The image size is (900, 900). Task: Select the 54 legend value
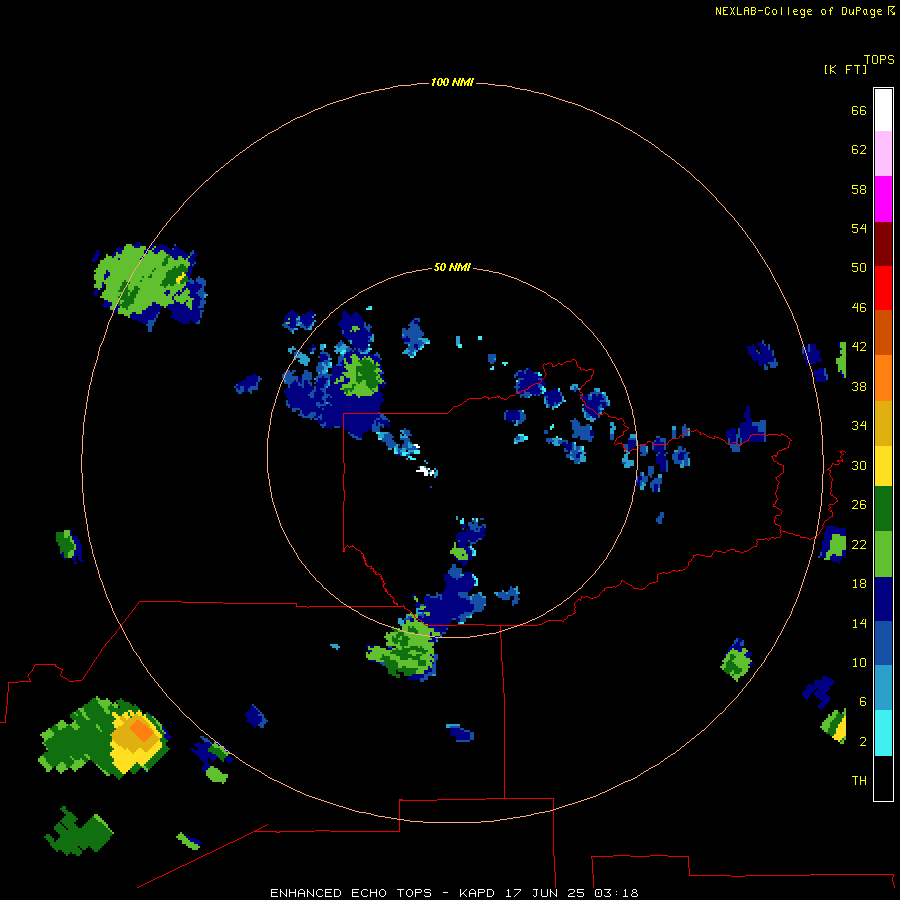tap(859, 228)
